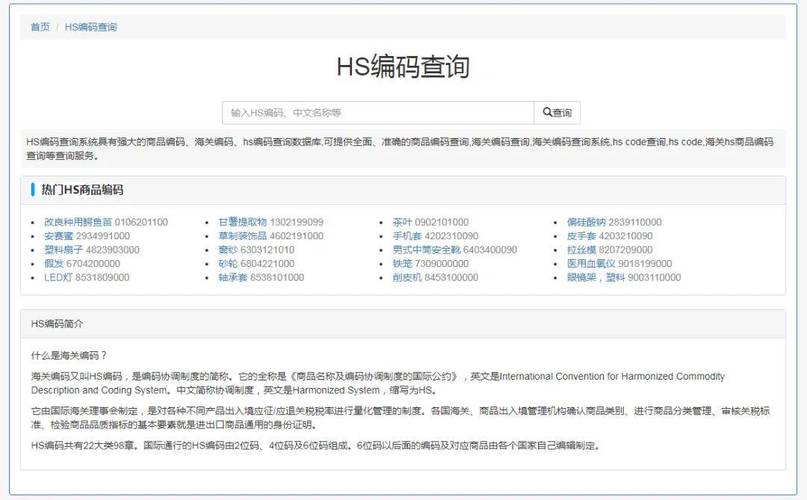The width and height of the screenshot is (807, 500).
Task: Click the paragraph starting 海关编码又叫HS编码
Action: click(x=378, y=383)
